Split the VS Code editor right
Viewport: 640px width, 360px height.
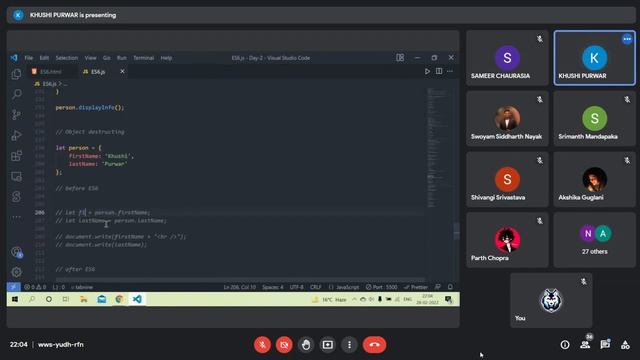[439, 71]
